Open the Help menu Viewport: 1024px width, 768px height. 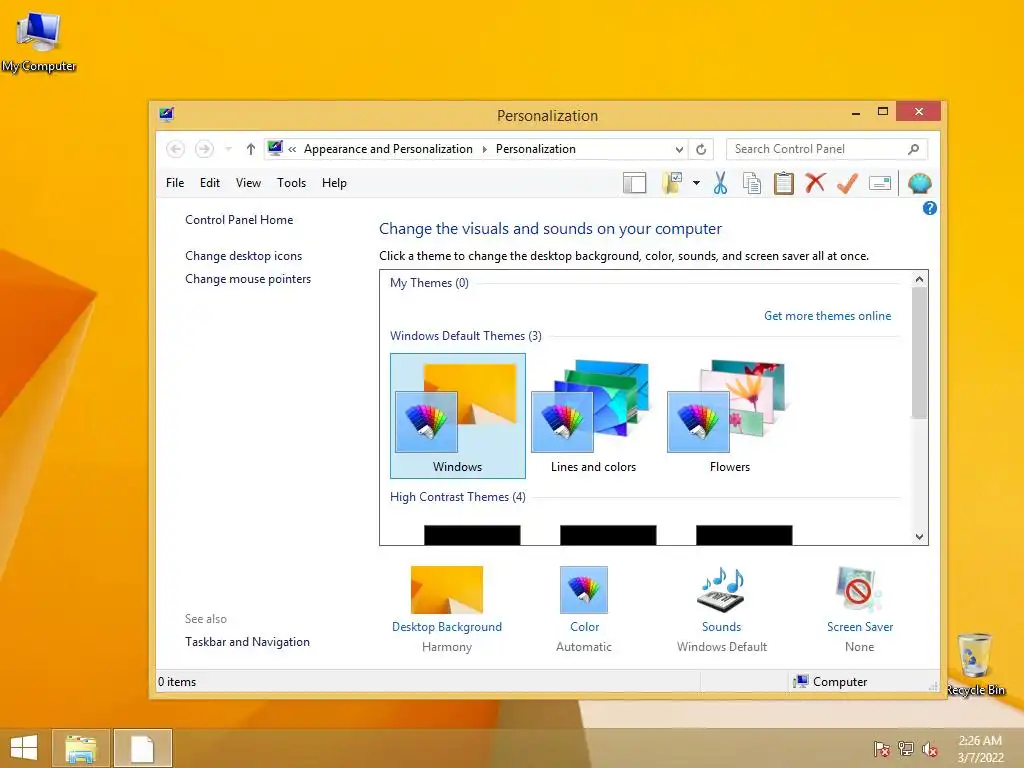tap(334, 183)
